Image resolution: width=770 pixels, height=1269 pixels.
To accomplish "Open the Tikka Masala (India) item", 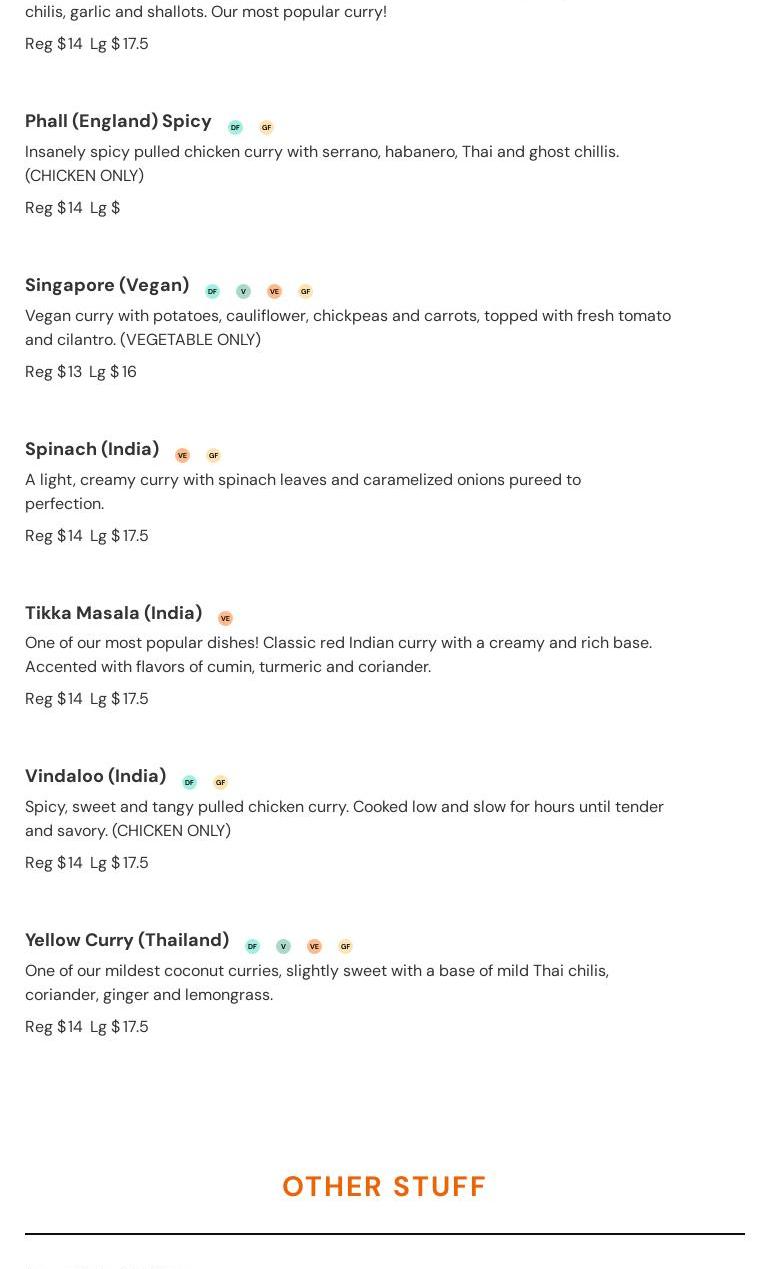I will (x=113, y=612).
